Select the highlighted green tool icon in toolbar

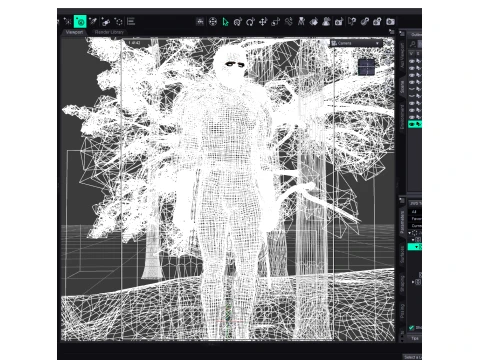(80, 22)
